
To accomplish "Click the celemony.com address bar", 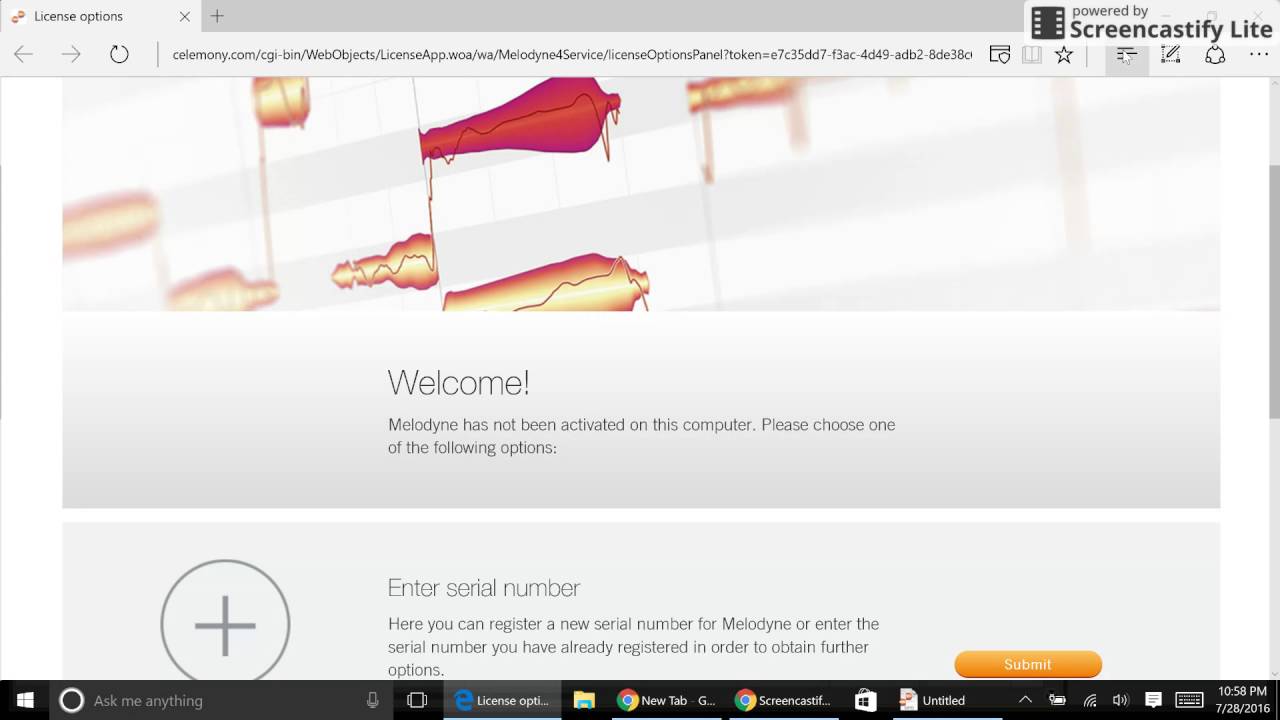I will (571, 55).
